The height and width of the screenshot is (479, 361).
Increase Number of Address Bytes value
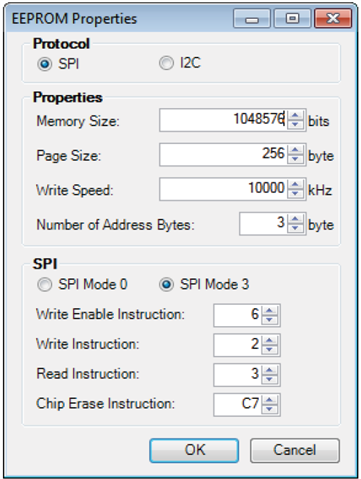tap(295, 219)
